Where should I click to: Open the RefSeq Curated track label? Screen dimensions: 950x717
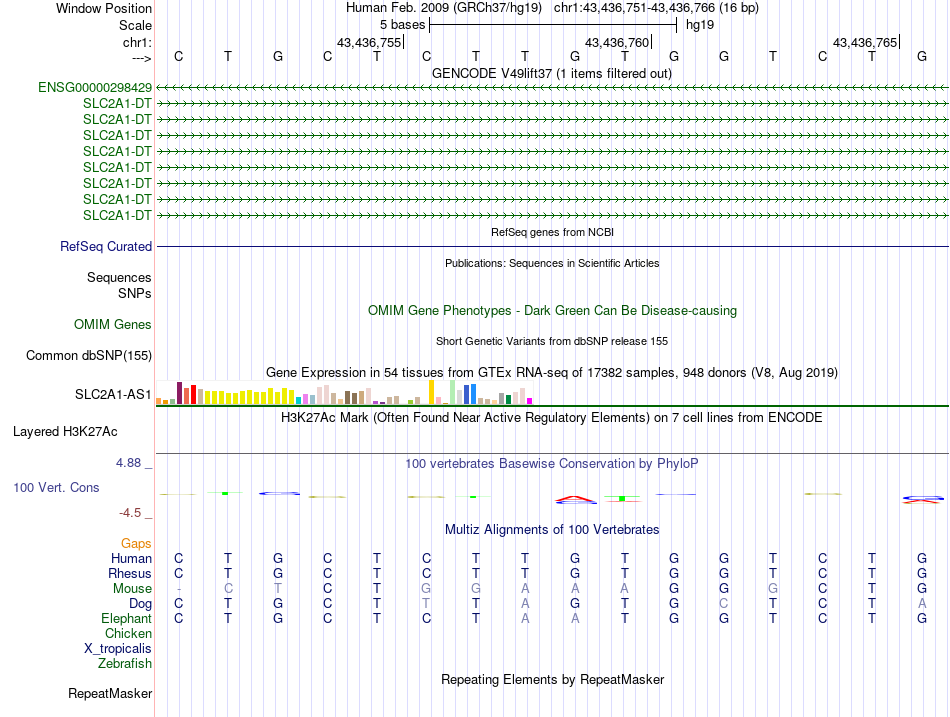pos(106,247)
